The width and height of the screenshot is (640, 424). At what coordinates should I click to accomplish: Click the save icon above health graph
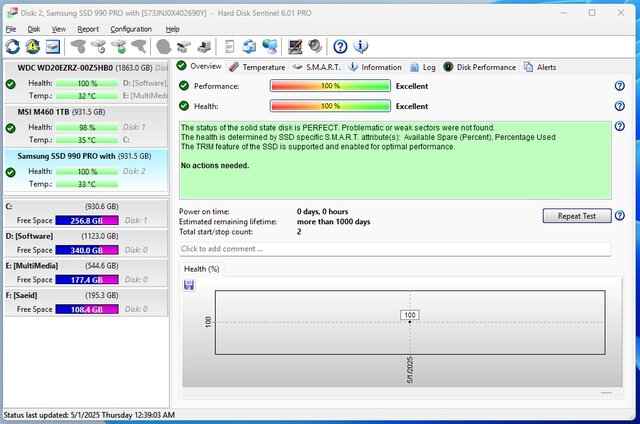pos(189,285)
